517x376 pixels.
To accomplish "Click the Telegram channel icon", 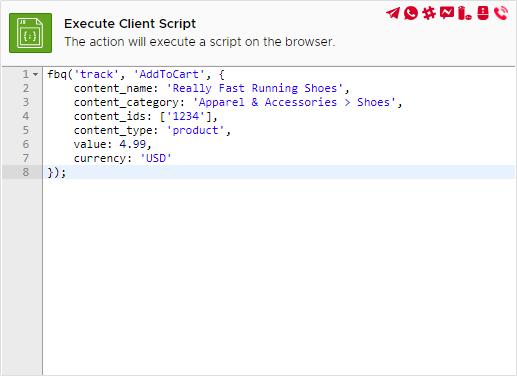I will [393, 13].
